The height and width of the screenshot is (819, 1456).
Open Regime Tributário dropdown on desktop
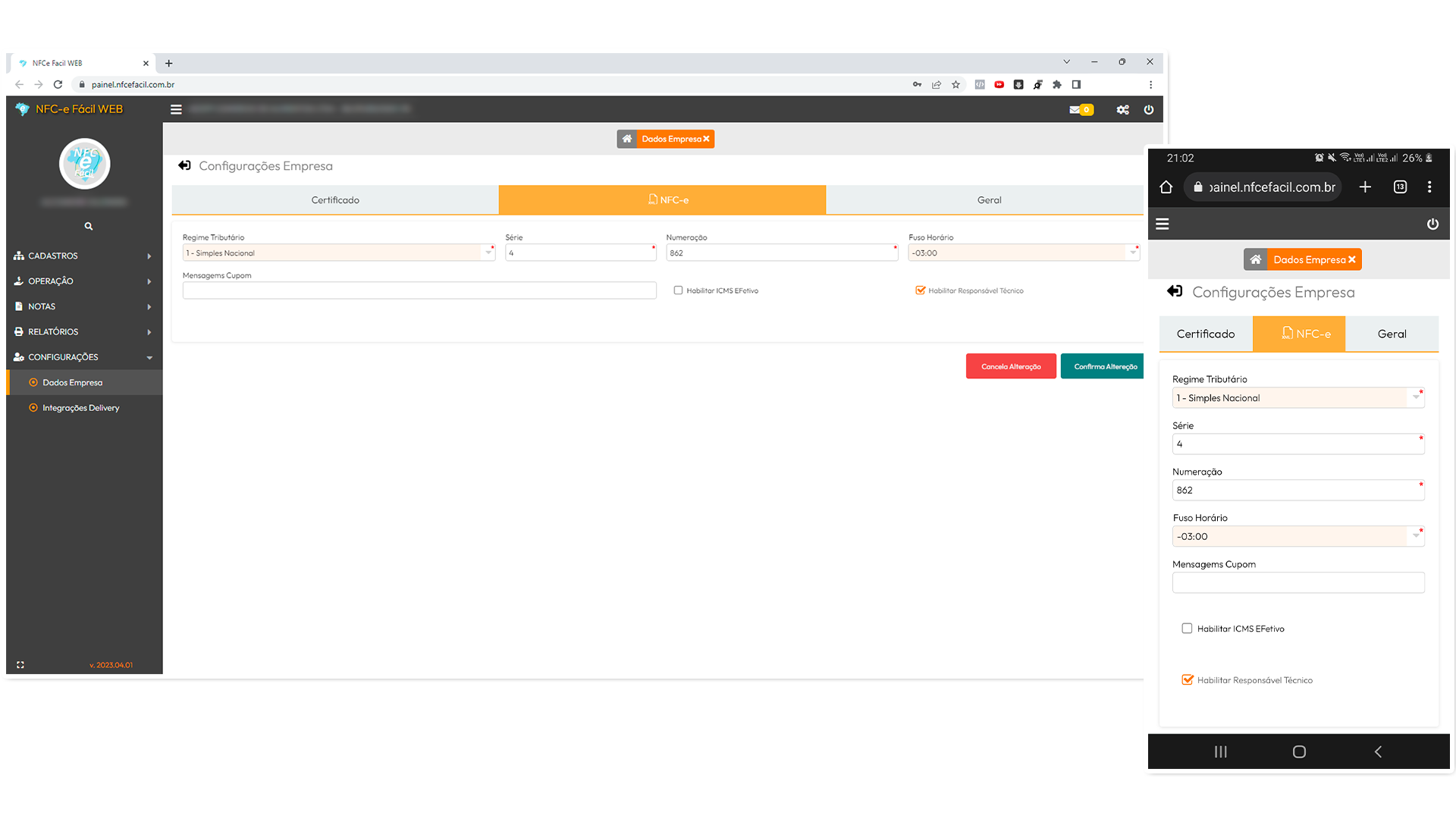(338, 253)
